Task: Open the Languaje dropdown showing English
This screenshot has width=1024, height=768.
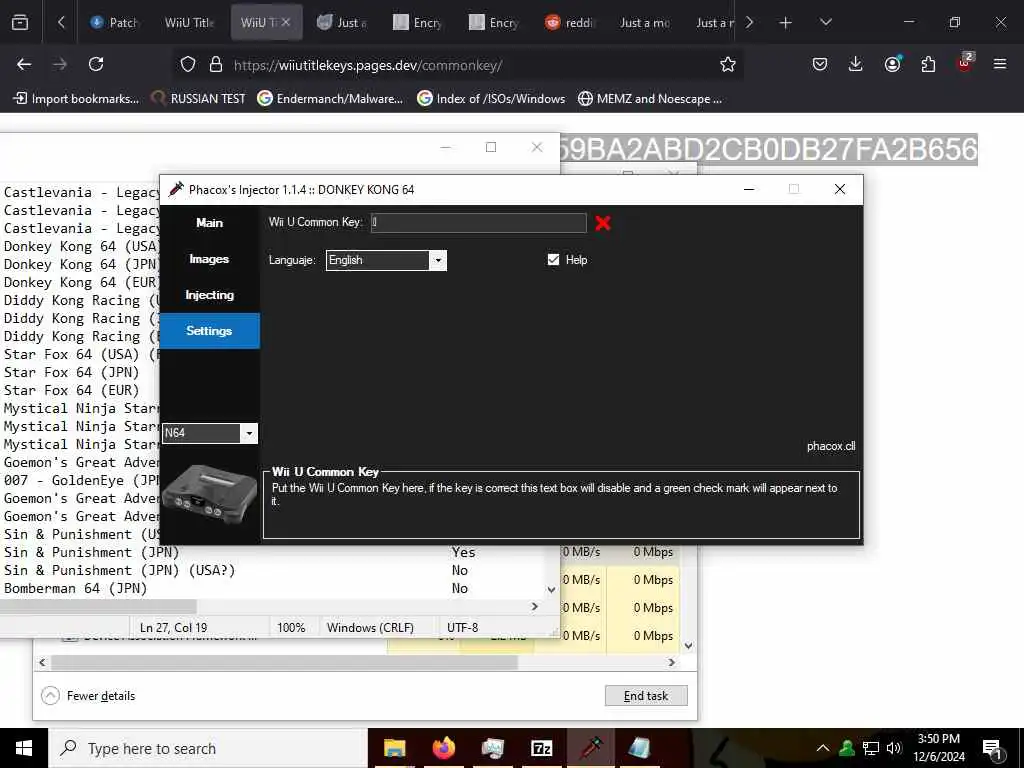Action: (x=386, y=260)
